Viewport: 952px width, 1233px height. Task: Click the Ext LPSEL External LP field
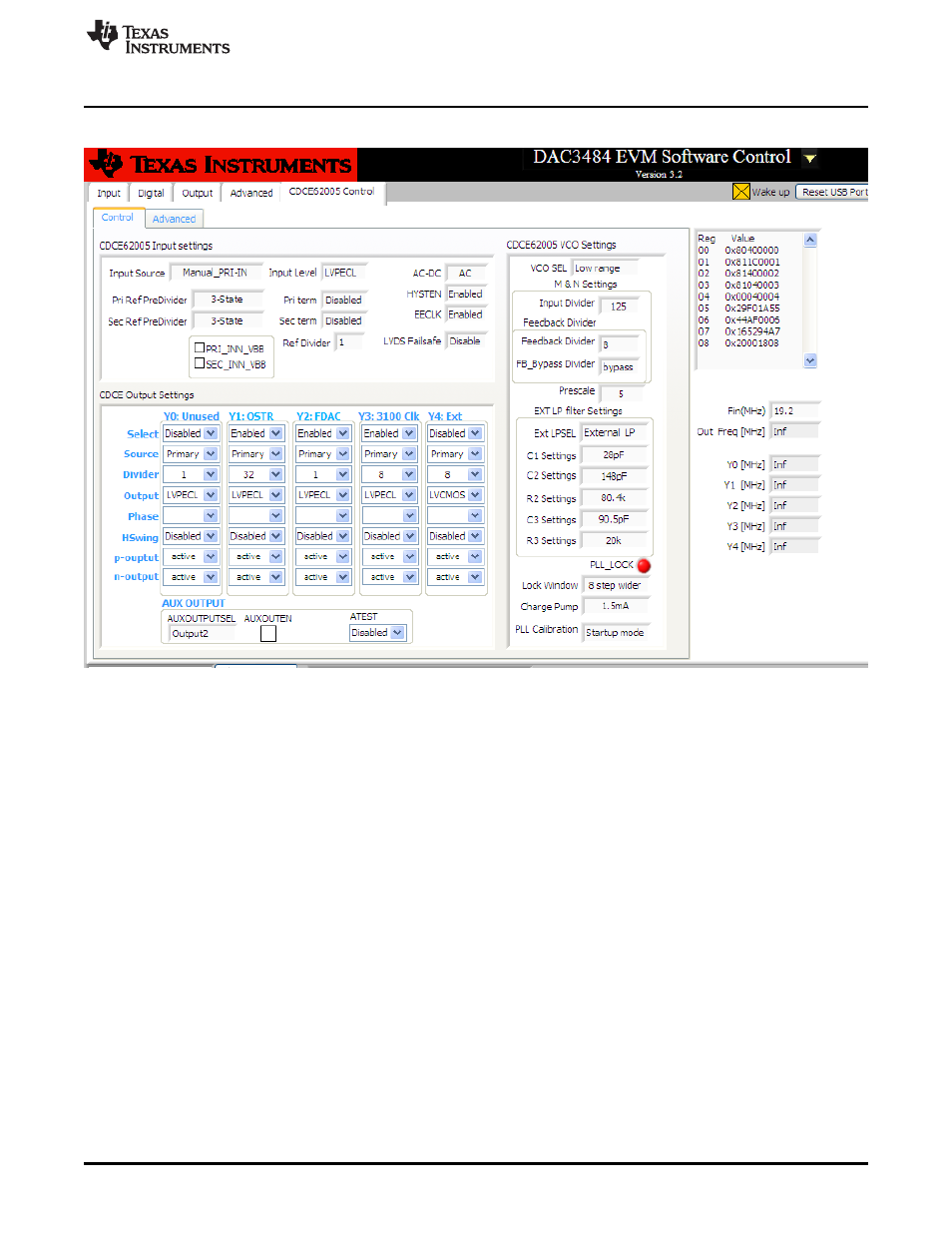615,433
